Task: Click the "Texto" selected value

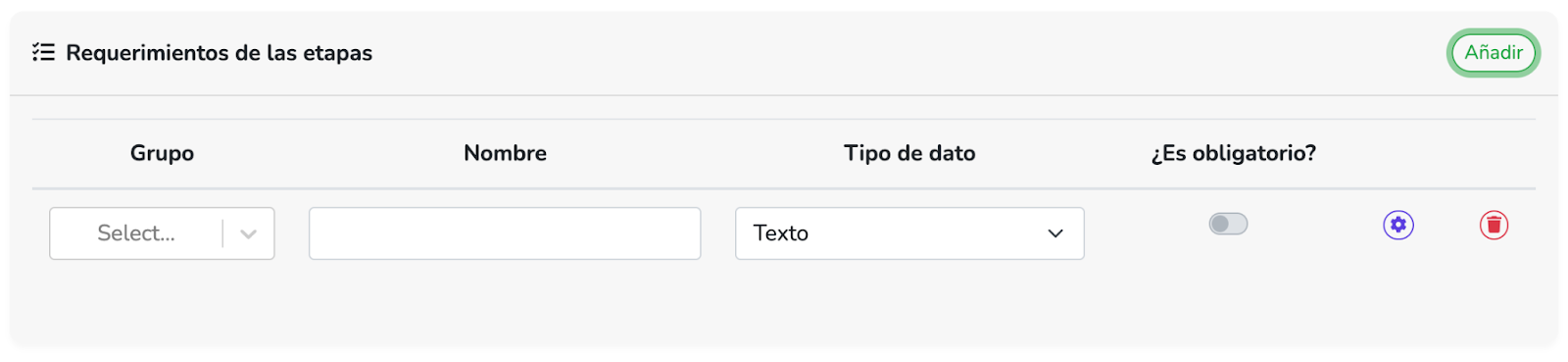Action: [x=781, y=233]
